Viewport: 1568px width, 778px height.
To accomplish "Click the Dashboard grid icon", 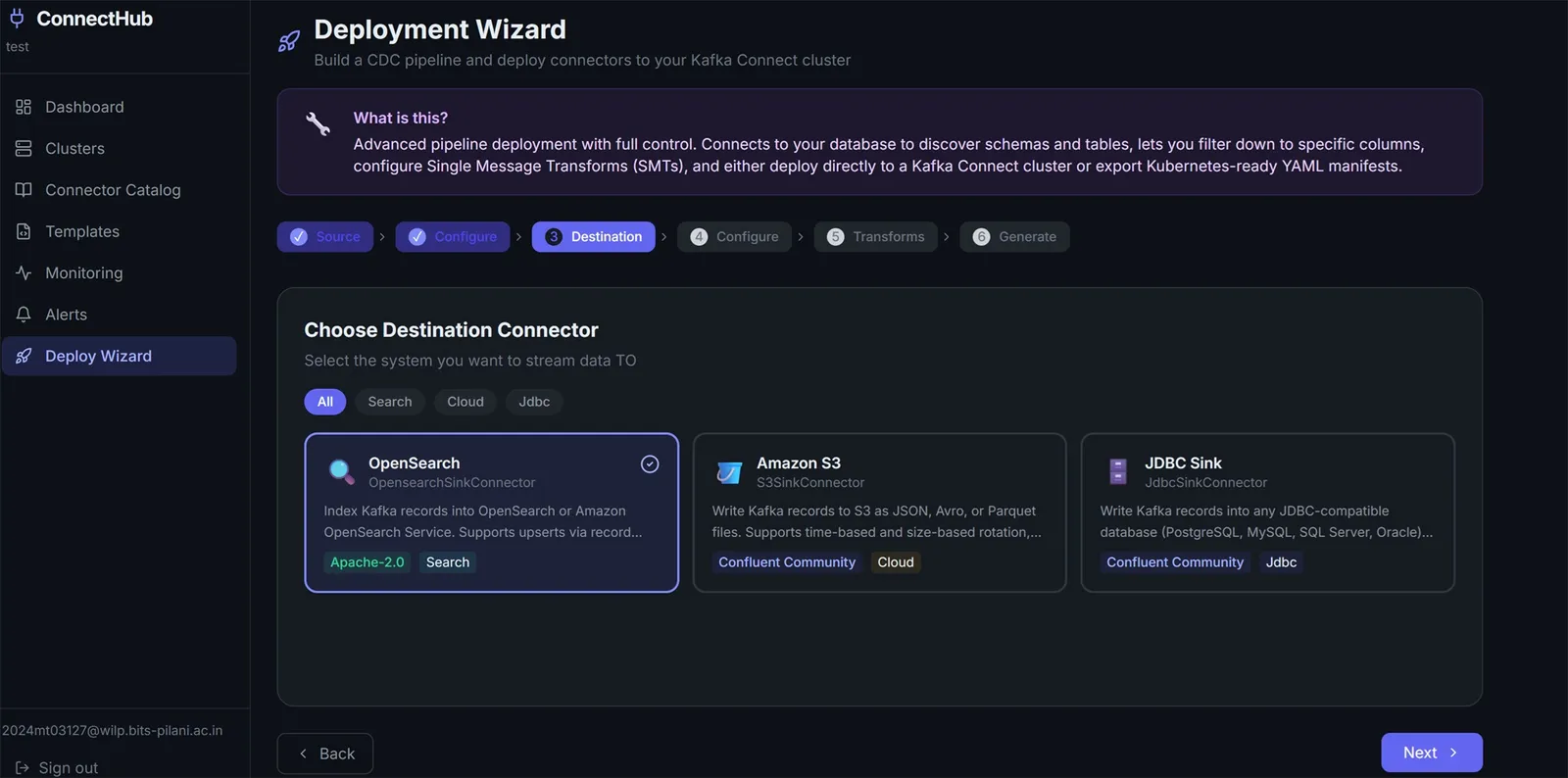I will tap(24, 107).
